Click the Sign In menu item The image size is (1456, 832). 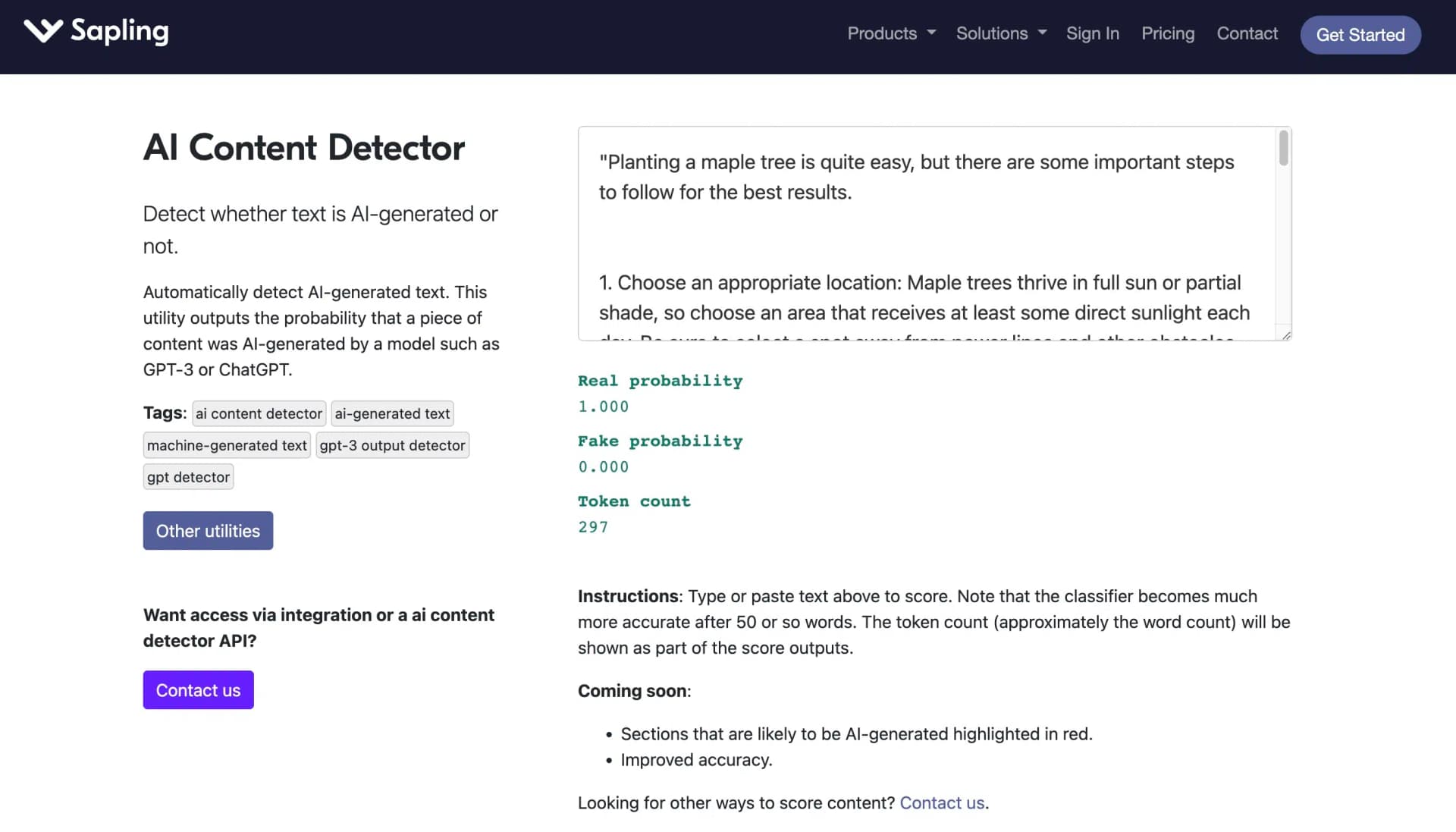(x=1092, y=33)
